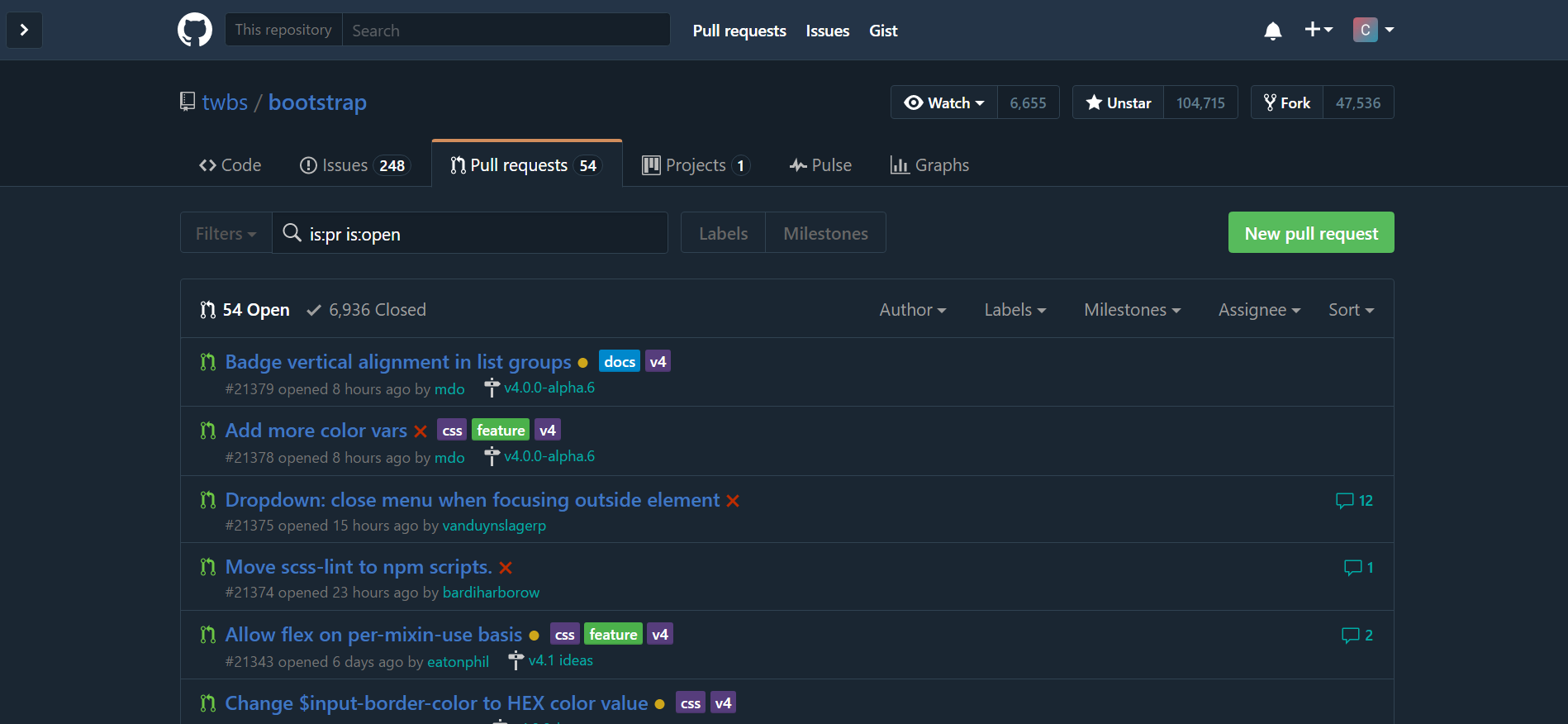
Task: Expand the Milestones filter dropdown
Action: pyautogui.click(x=1133, y=310)
